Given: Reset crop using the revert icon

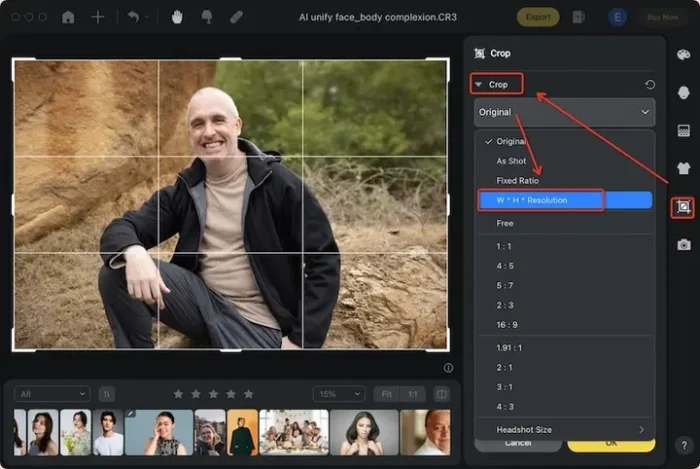Looking at the screenshot, I should (651, 85).
